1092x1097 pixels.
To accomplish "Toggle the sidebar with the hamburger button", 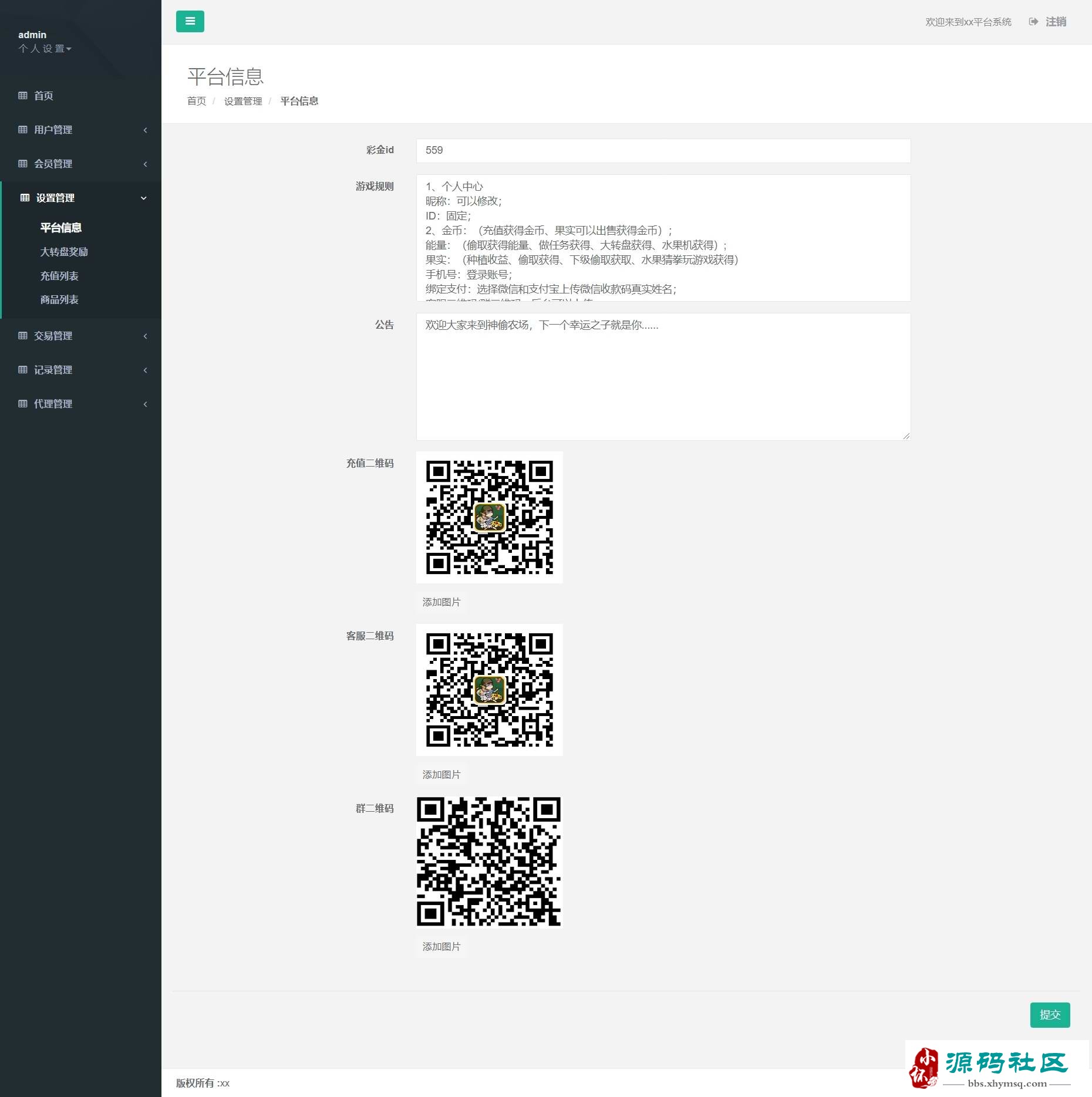I will pyautogui.click(x=190, y=21).
